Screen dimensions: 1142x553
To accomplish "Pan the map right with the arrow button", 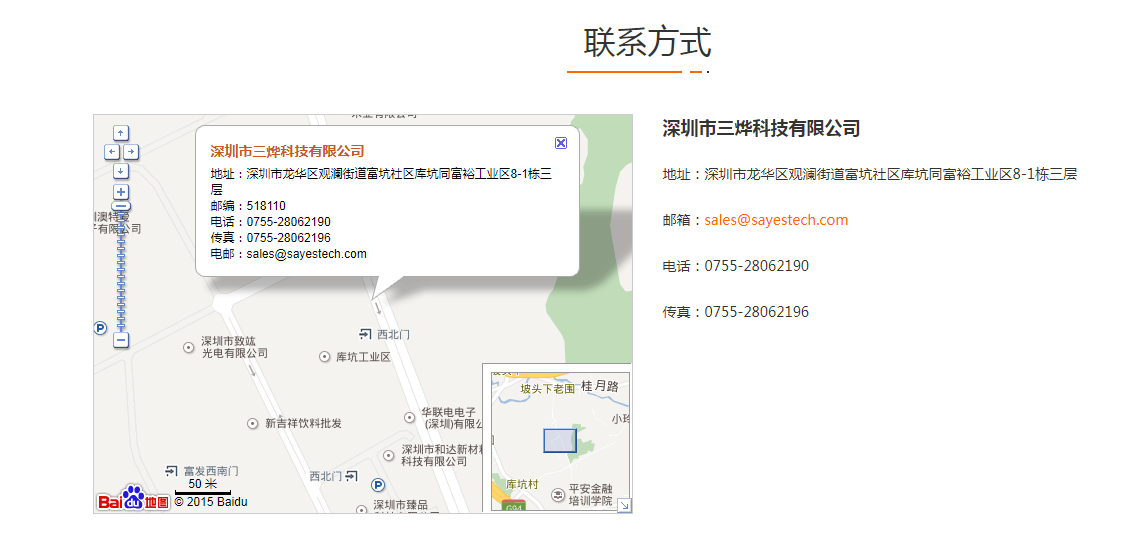I will [131, 152].
